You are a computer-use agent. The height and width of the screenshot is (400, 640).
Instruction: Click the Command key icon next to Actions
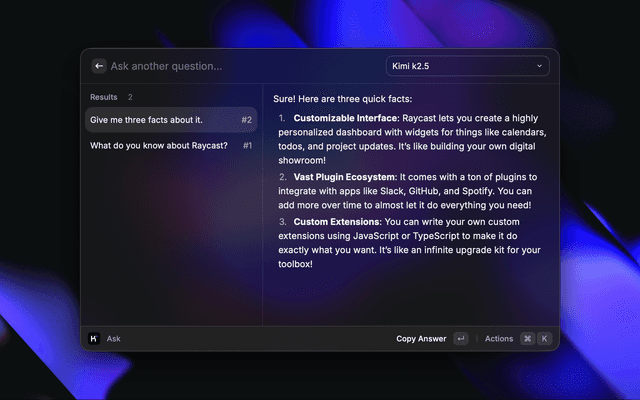tap(527, 339)
